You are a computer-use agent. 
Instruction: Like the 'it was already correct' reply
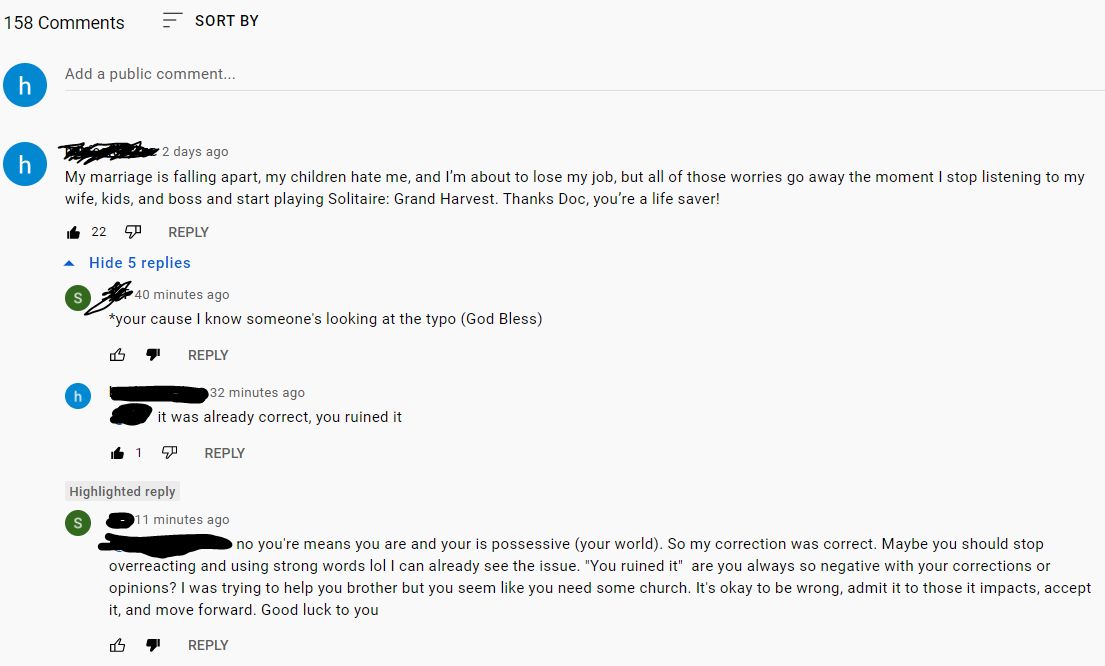[x=117, y=453]
